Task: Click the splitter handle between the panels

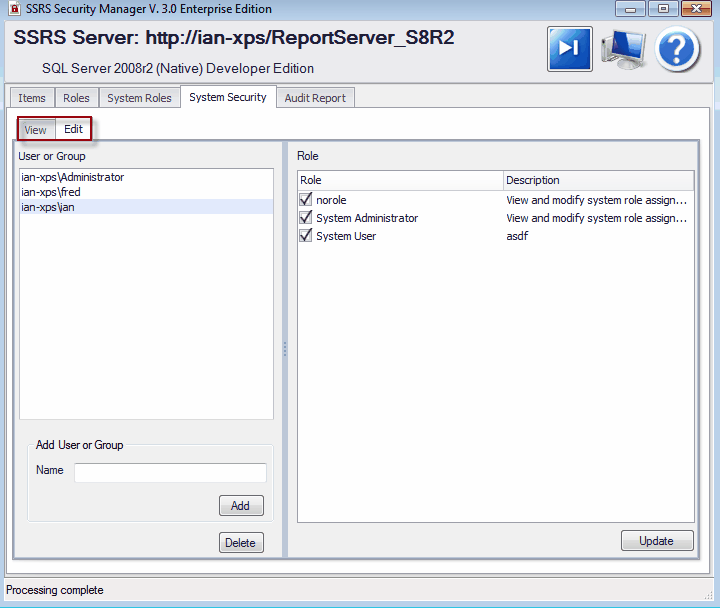Action: 285,349
